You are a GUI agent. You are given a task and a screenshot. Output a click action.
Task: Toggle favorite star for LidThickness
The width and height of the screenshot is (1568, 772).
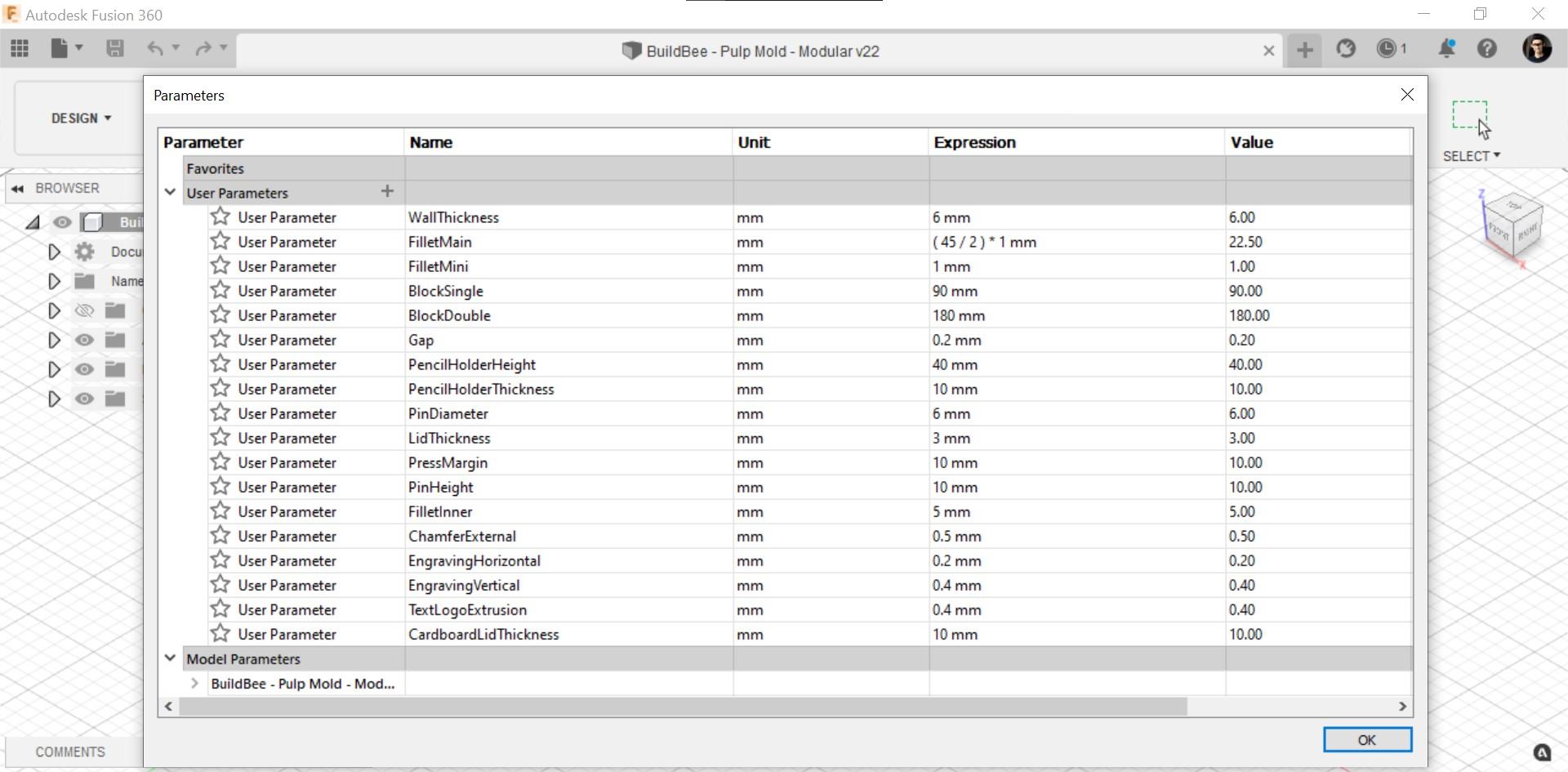pos(220,437)
